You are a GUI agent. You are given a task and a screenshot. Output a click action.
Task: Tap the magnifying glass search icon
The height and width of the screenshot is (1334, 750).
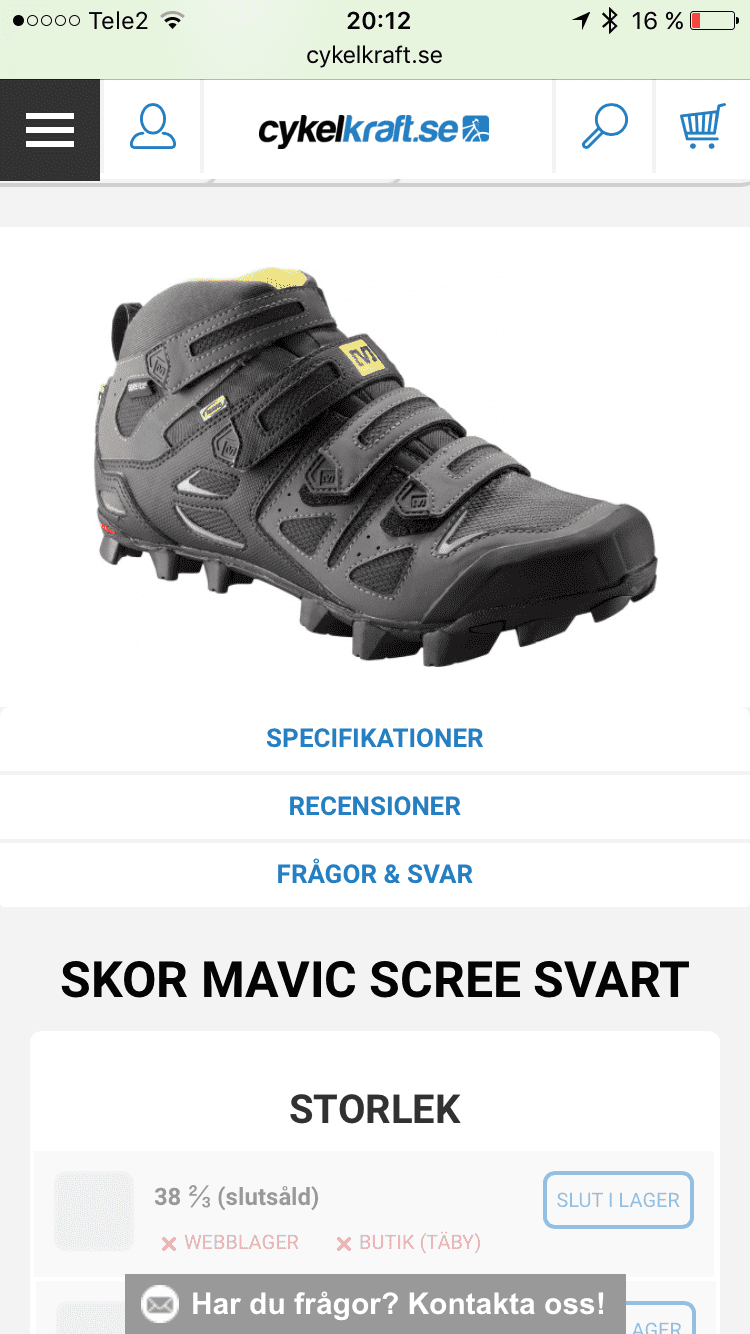604,128
